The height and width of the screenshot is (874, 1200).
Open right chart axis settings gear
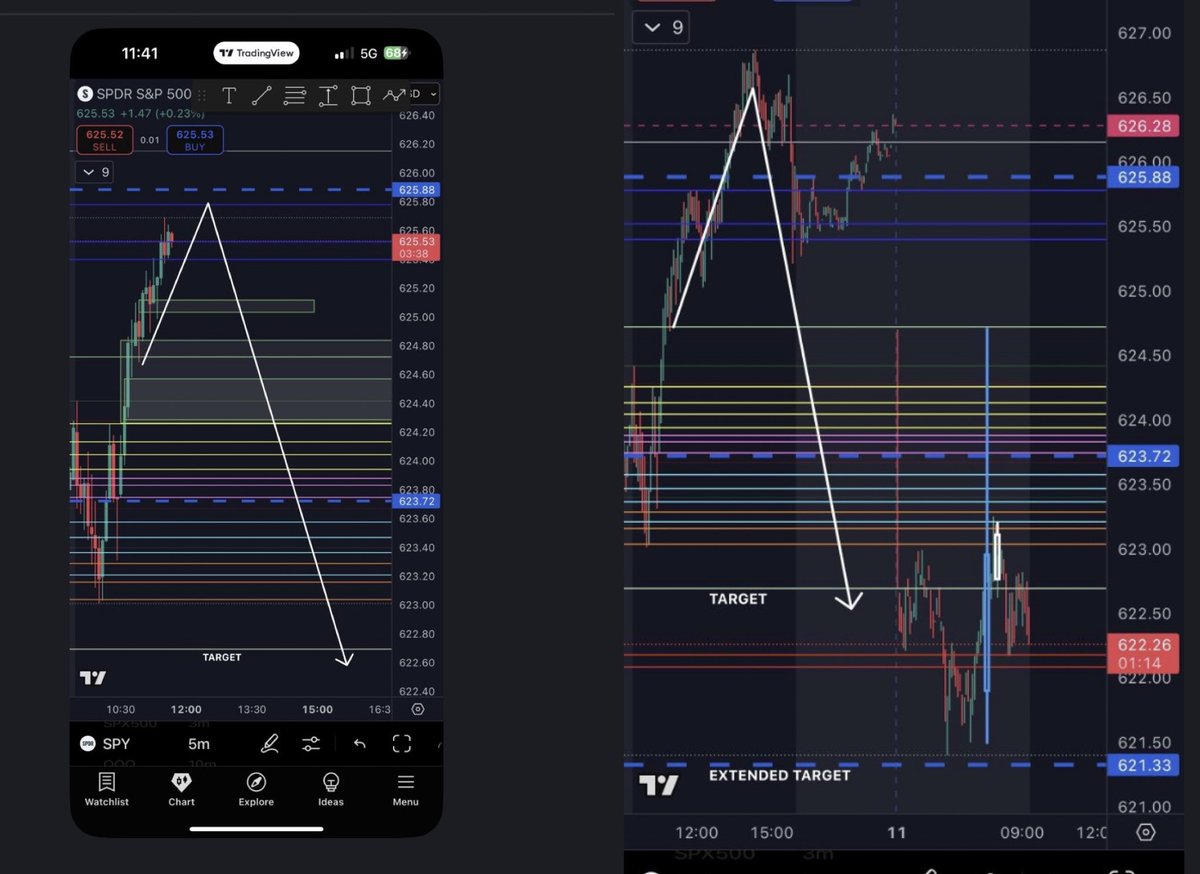point(1146,832)
